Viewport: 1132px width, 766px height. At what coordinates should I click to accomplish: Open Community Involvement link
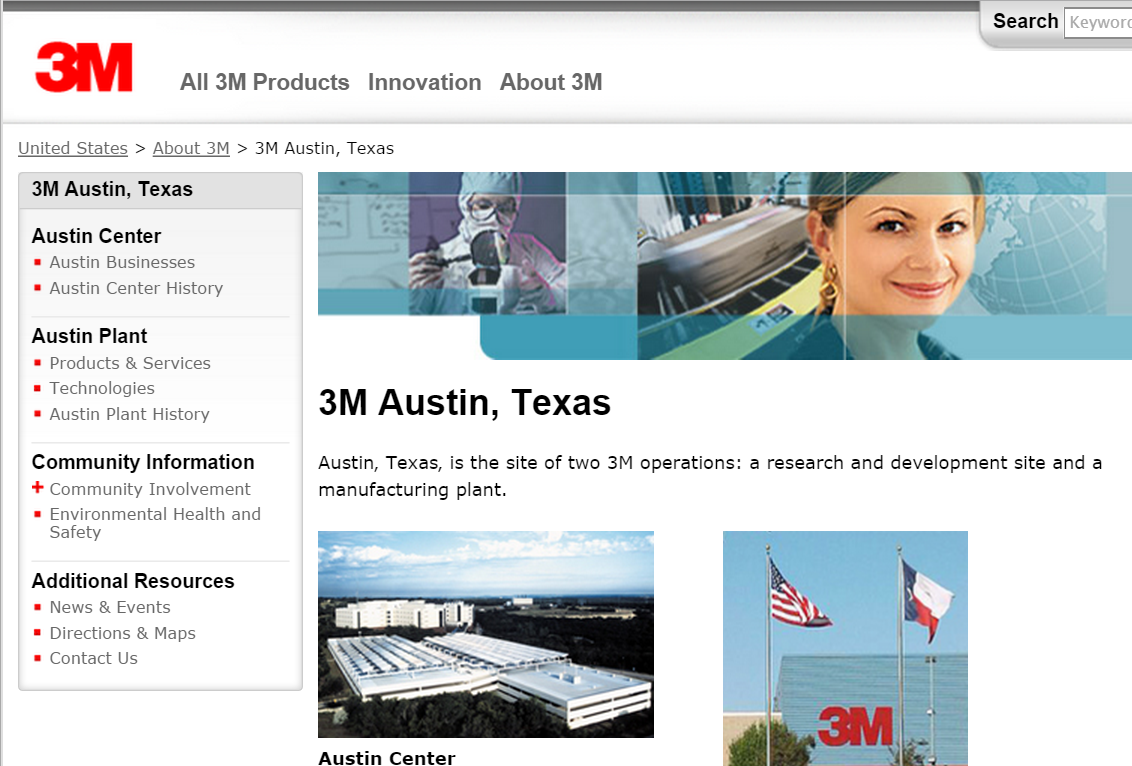149,489
